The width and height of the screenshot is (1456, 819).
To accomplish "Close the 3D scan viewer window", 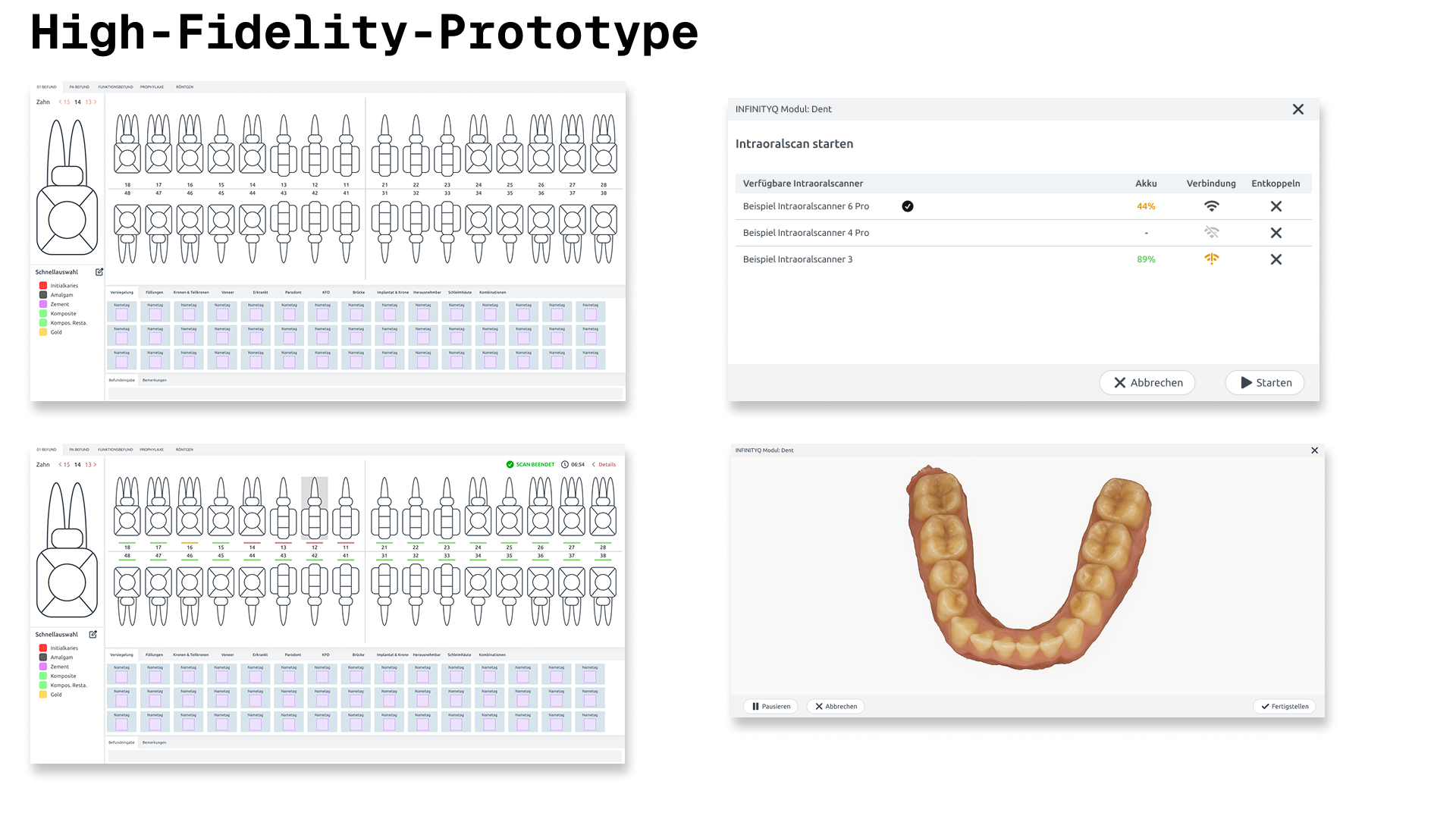I will pos(1315,450).
